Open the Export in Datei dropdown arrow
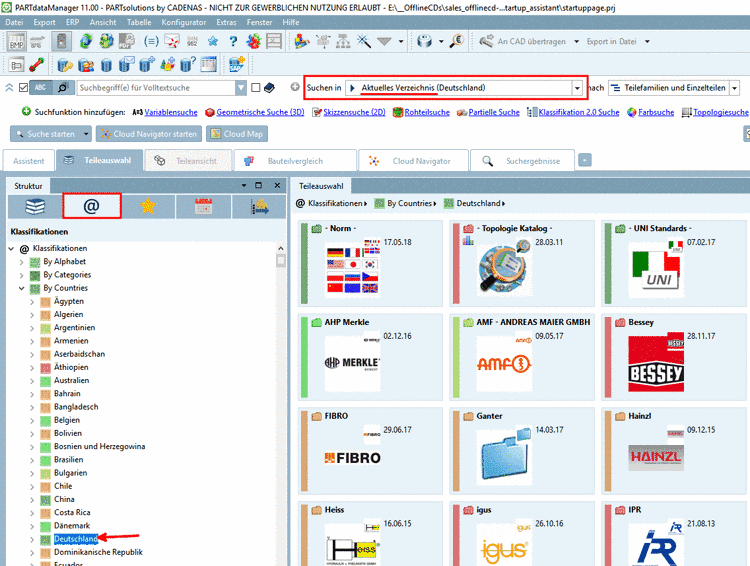The width and height of the screenshot is (750, 566). coord(647,42)
